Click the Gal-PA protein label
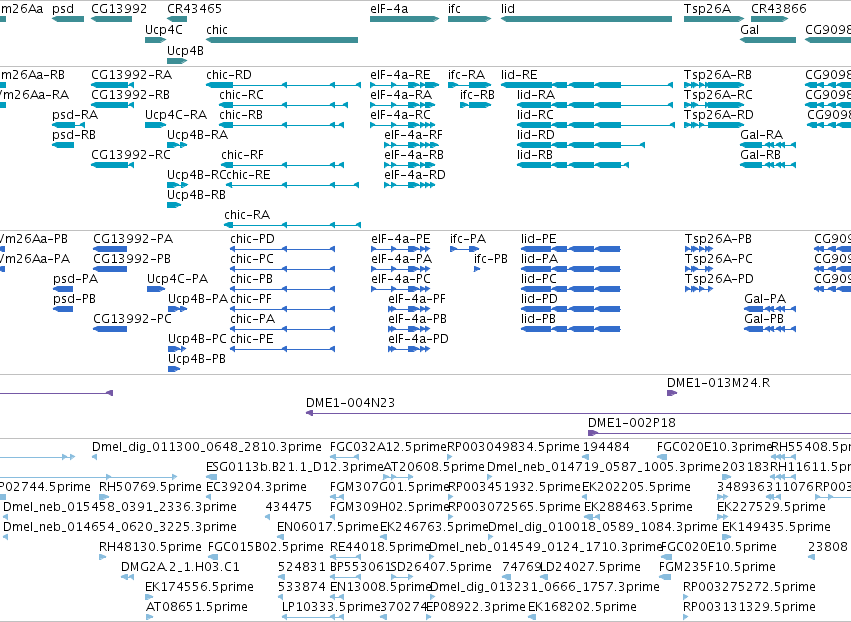Viewport: 851px width, 622px height. point(765,299)
